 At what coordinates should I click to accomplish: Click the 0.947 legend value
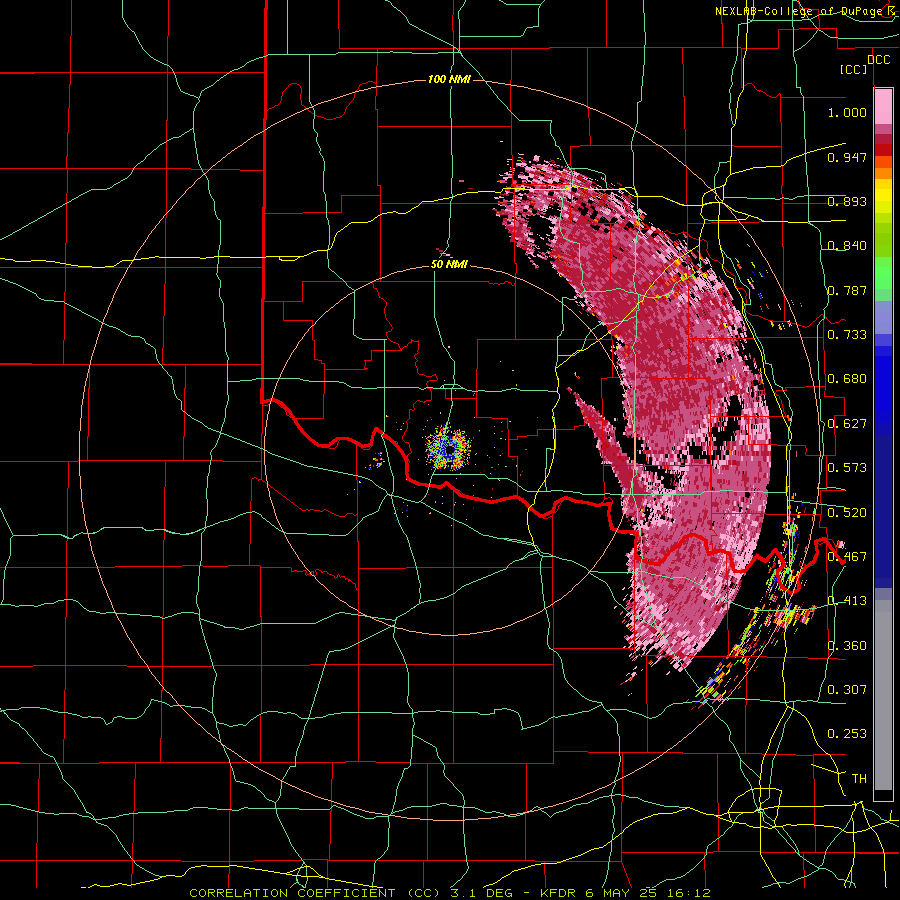pyautogui.click(x=847, y=157)
